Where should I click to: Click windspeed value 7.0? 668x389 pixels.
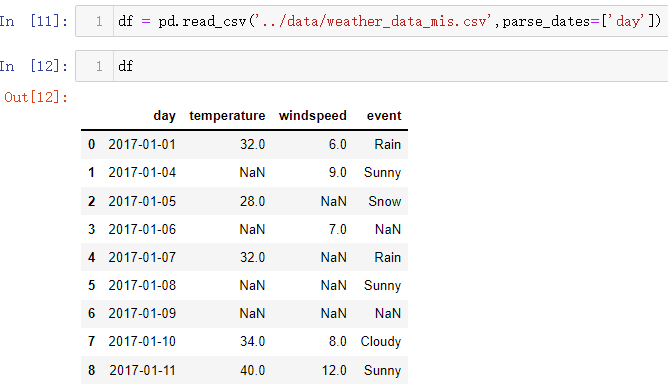point(337,229)
